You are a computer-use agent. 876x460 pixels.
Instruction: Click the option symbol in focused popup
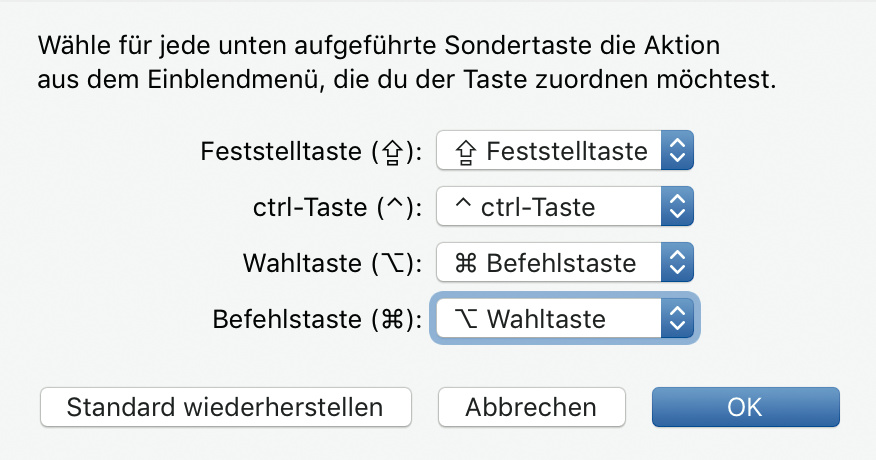tap(465, 319)
